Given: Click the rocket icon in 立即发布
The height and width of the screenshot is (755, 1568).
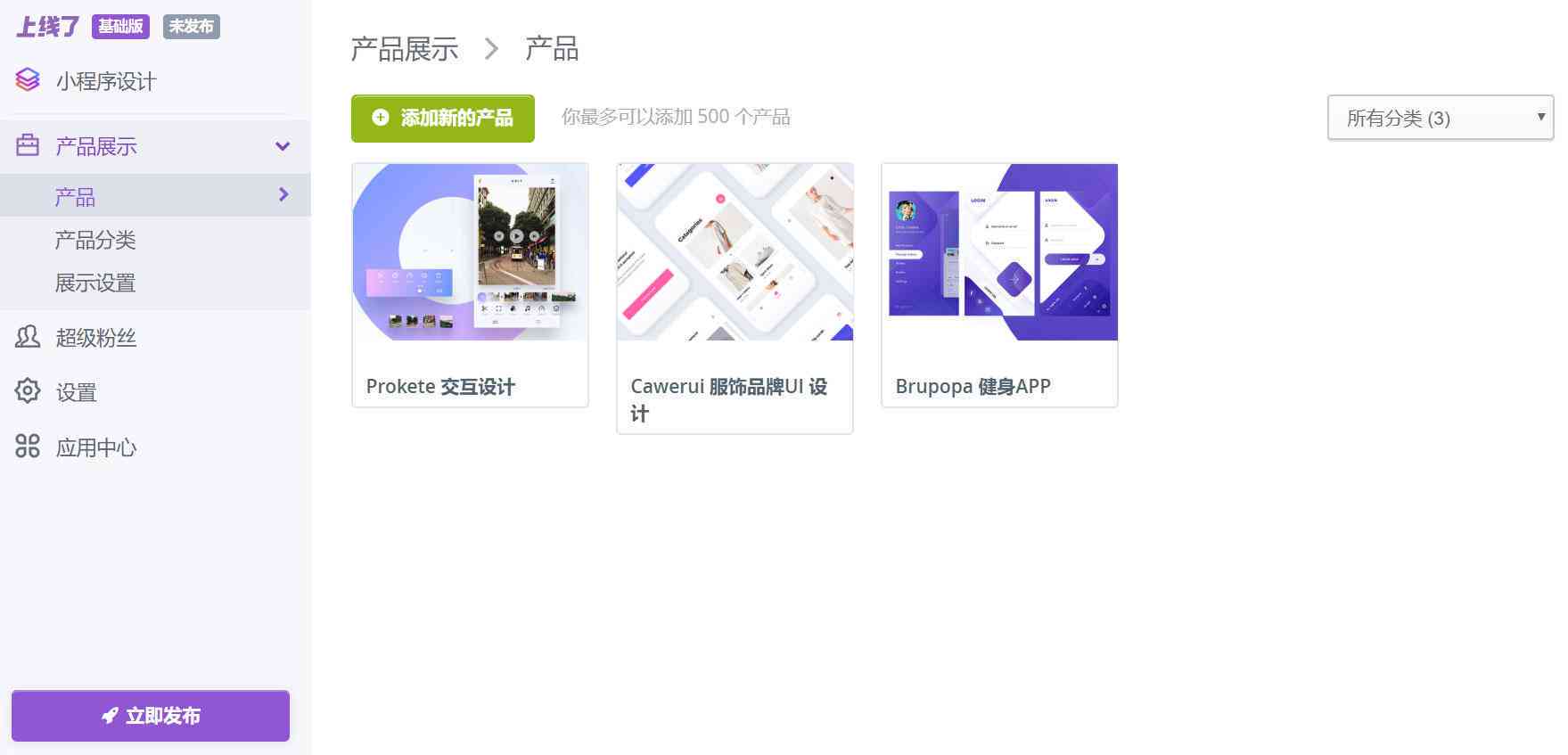Looking at the screenshot, I should click(110, 716).
